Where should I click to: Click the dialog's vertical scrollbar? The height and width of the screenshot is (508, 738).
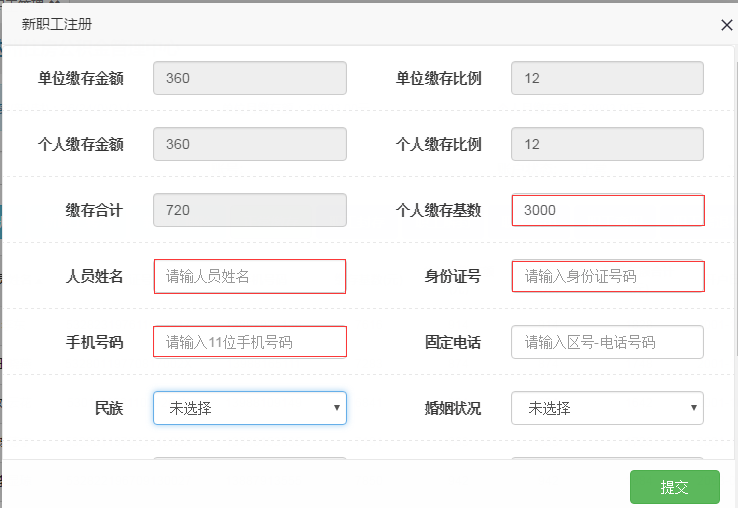(733, 200)
